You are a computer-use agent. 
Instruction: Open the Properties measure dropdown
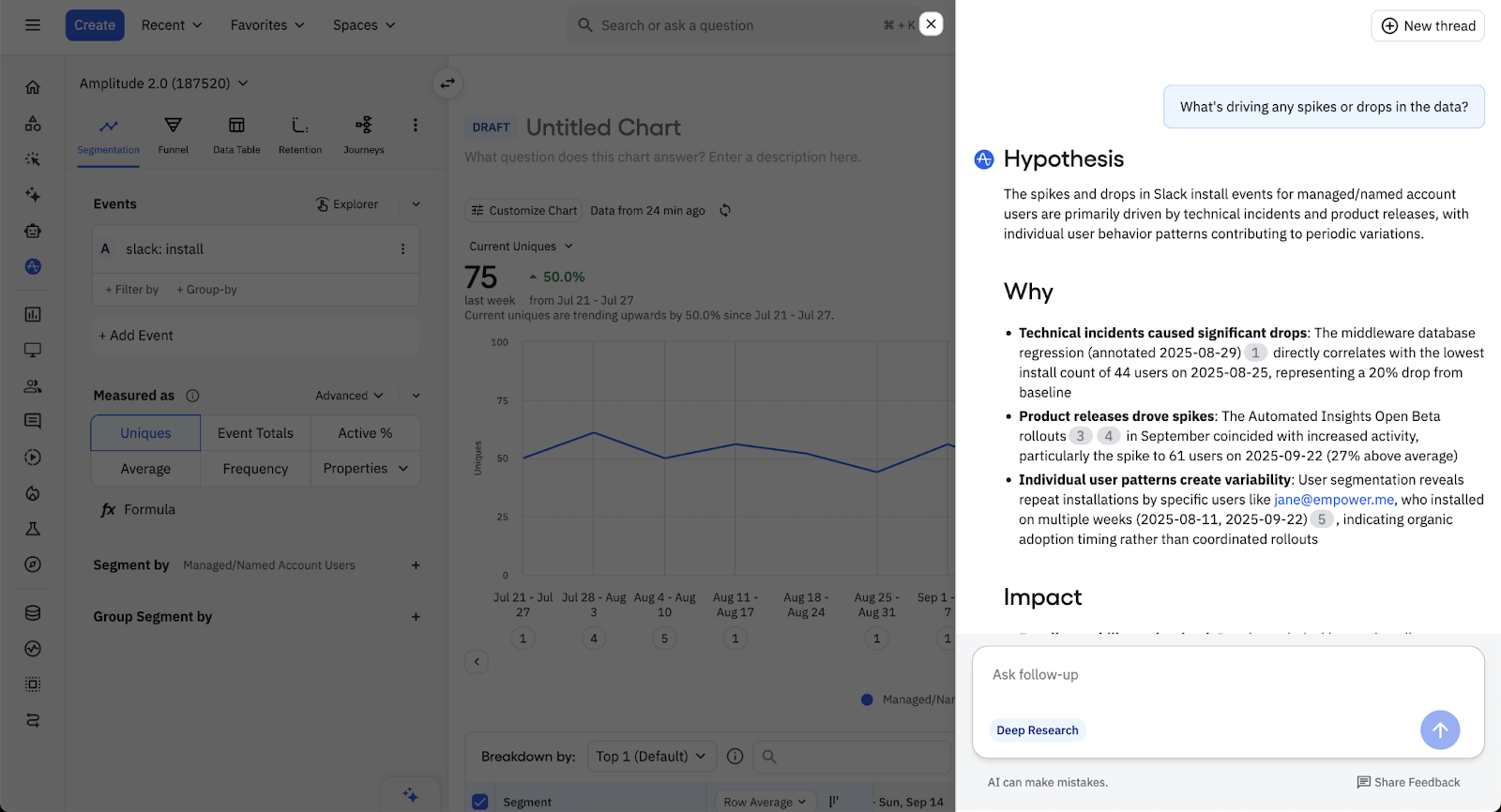click(365, 469)
